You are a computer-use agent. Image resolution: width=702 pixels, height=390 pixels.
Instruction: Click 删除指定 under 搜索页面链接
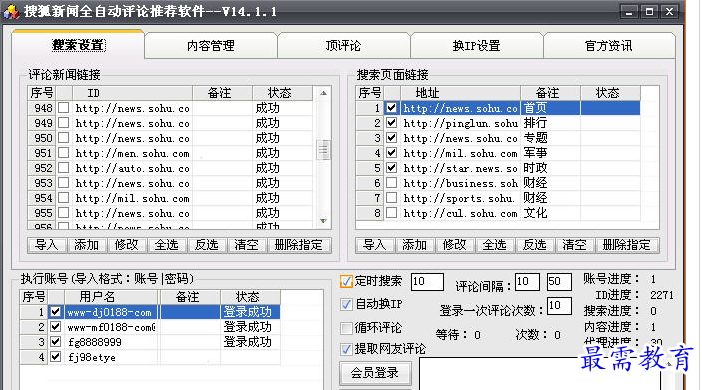[x=627, y=245]
